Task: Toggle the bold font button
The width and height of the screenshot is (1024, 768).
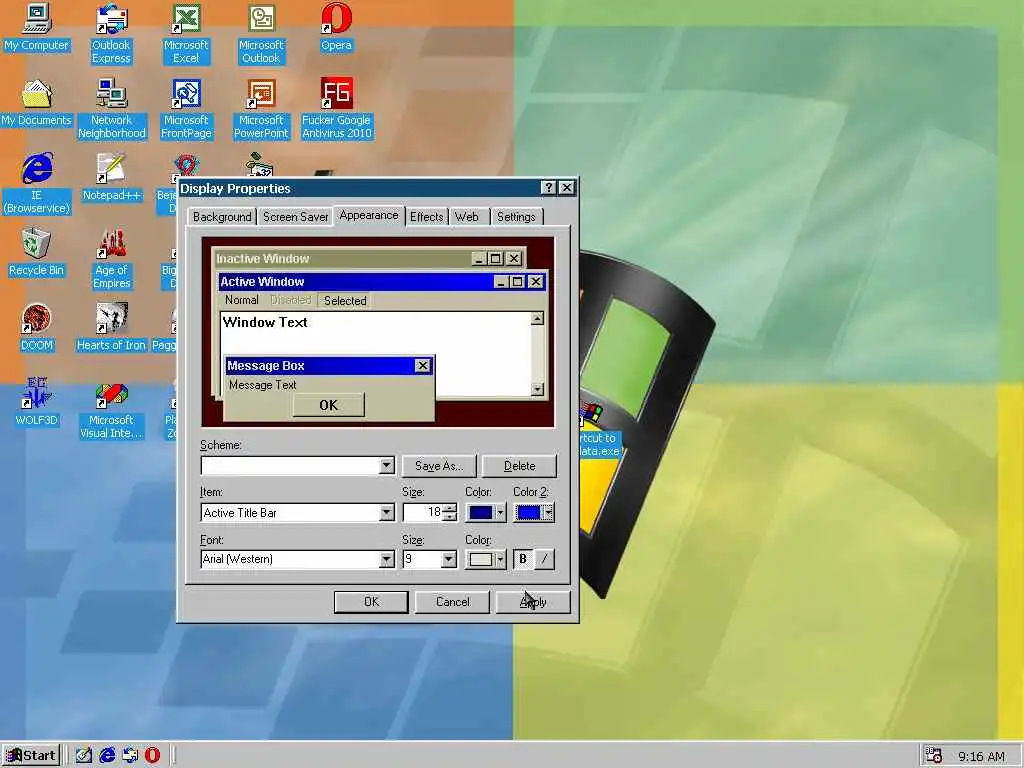Action: [x=522, y=559]
